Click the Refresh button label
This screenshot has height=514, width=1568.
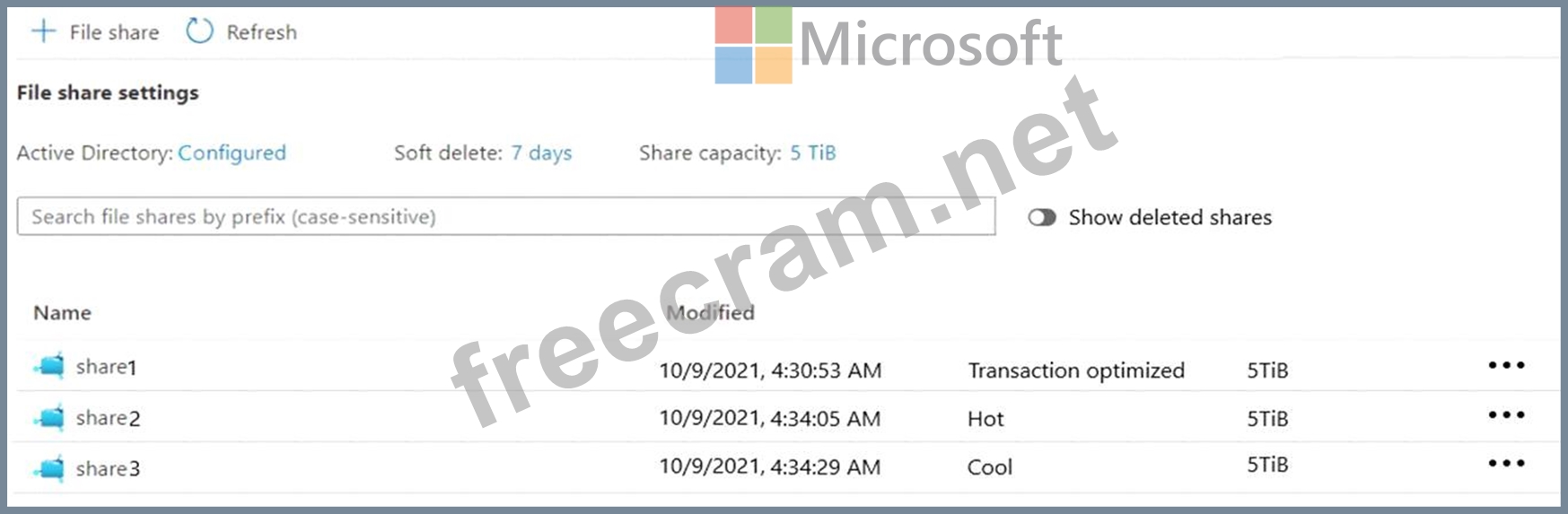point(261,32)
